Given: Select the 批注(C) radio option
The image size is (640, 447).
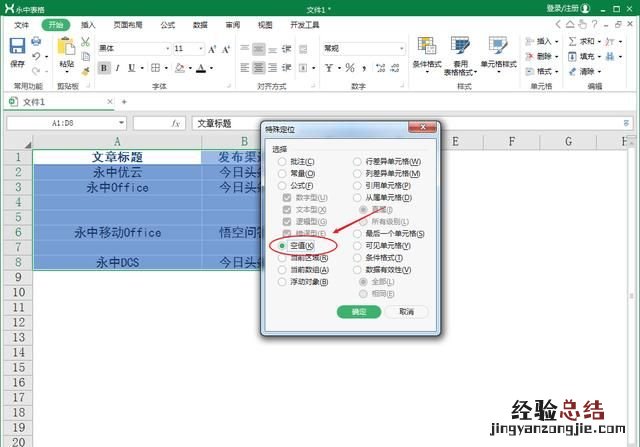Looking at the screenshot, I should click(x=283, y=161).
